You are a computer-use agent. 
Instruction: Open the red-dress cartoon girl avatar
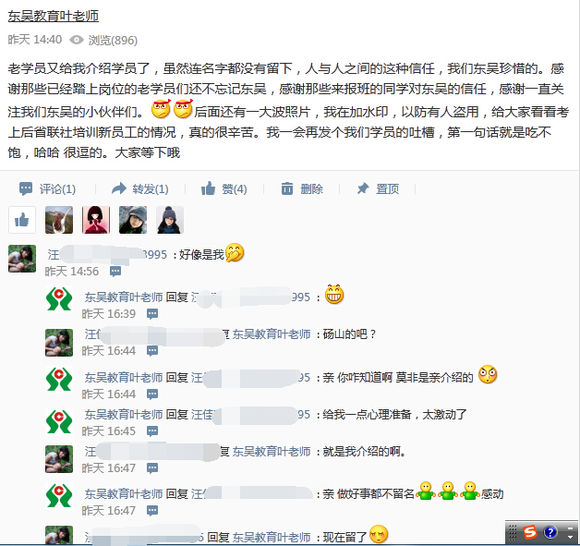point(96,220)
